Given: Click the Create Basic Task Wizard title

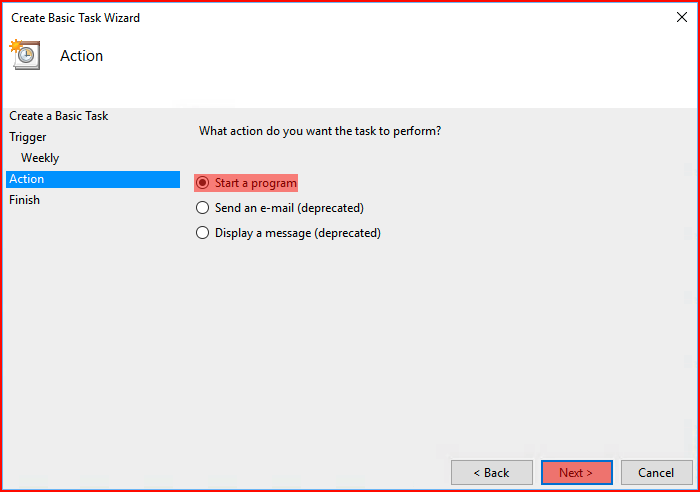Looking at the screenshot, I should pos(75,18).
